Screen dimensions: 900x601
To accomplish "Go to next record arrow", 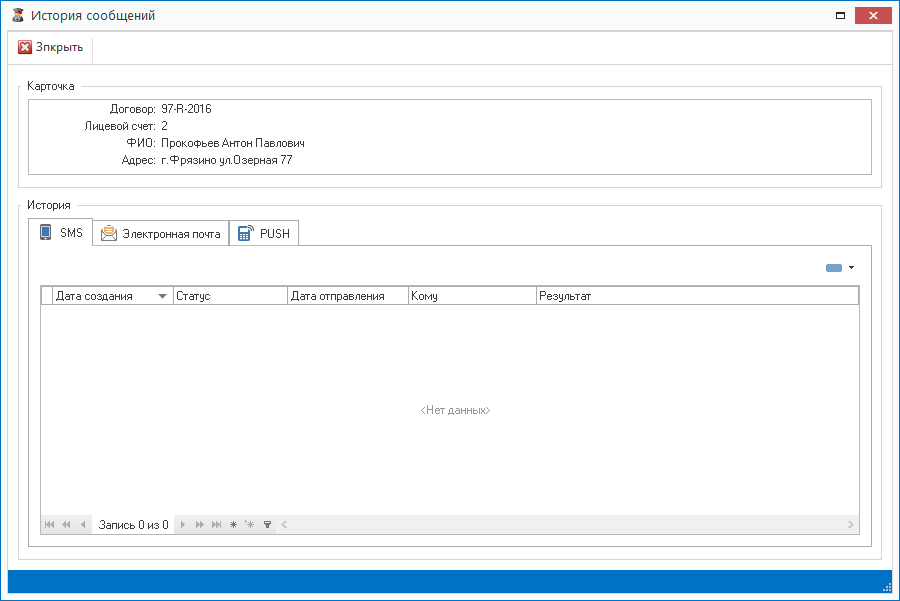I will click(183, 525).
